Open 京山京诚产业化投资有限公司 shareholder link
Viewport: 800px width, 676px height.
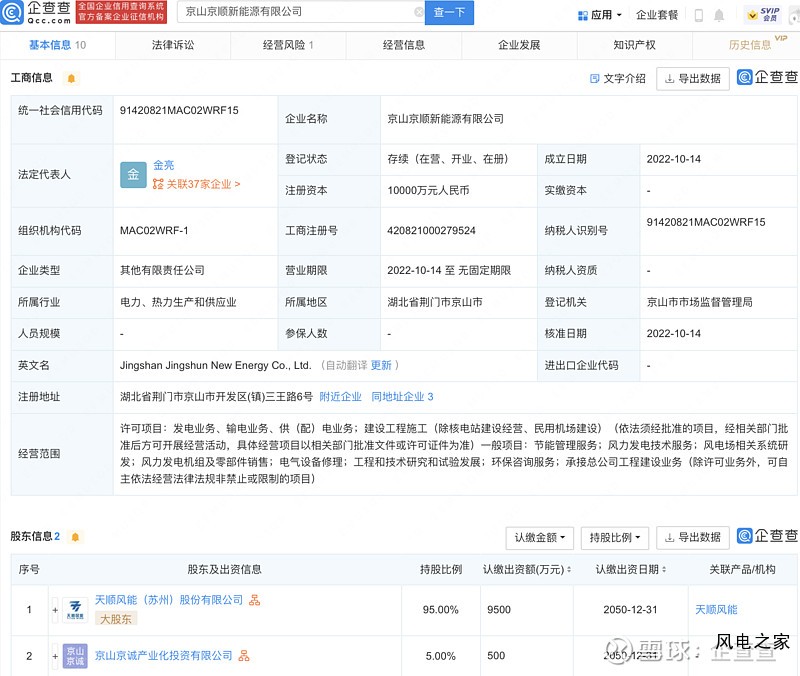(163, 656)
